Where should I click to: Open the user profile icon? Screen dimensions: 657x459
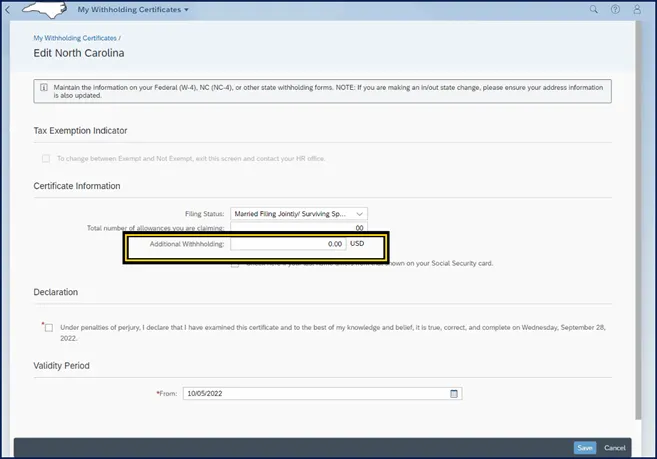coord(637,9)
